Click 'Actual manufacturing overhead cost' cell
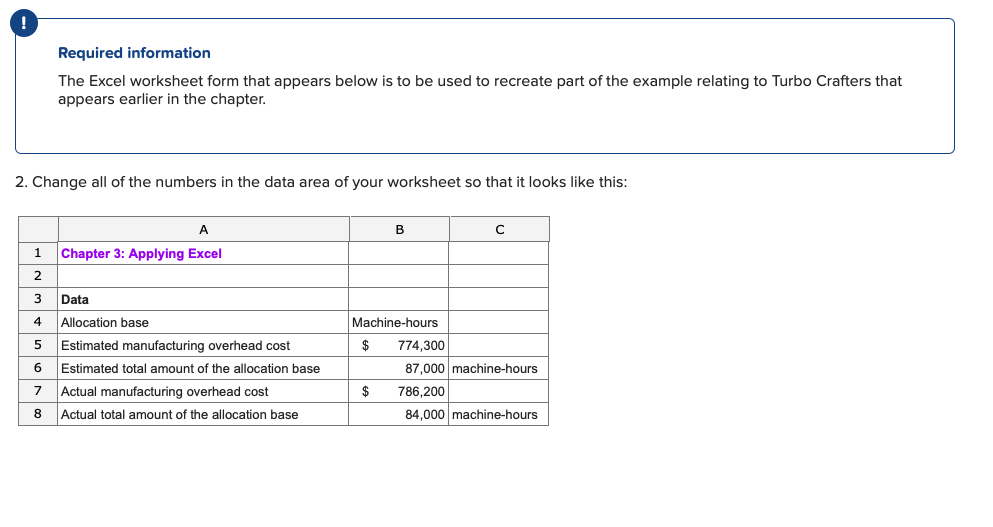 coord(203,391)
